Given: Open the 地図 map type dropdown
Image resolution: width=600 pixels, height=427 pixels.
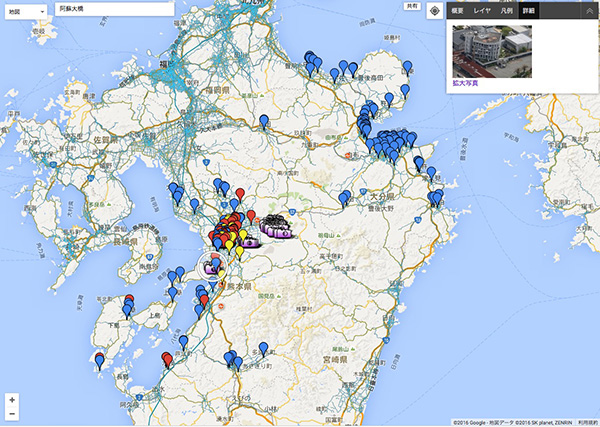Looking at the screenshot, I should pyautogui.click(x=25, y=9).
